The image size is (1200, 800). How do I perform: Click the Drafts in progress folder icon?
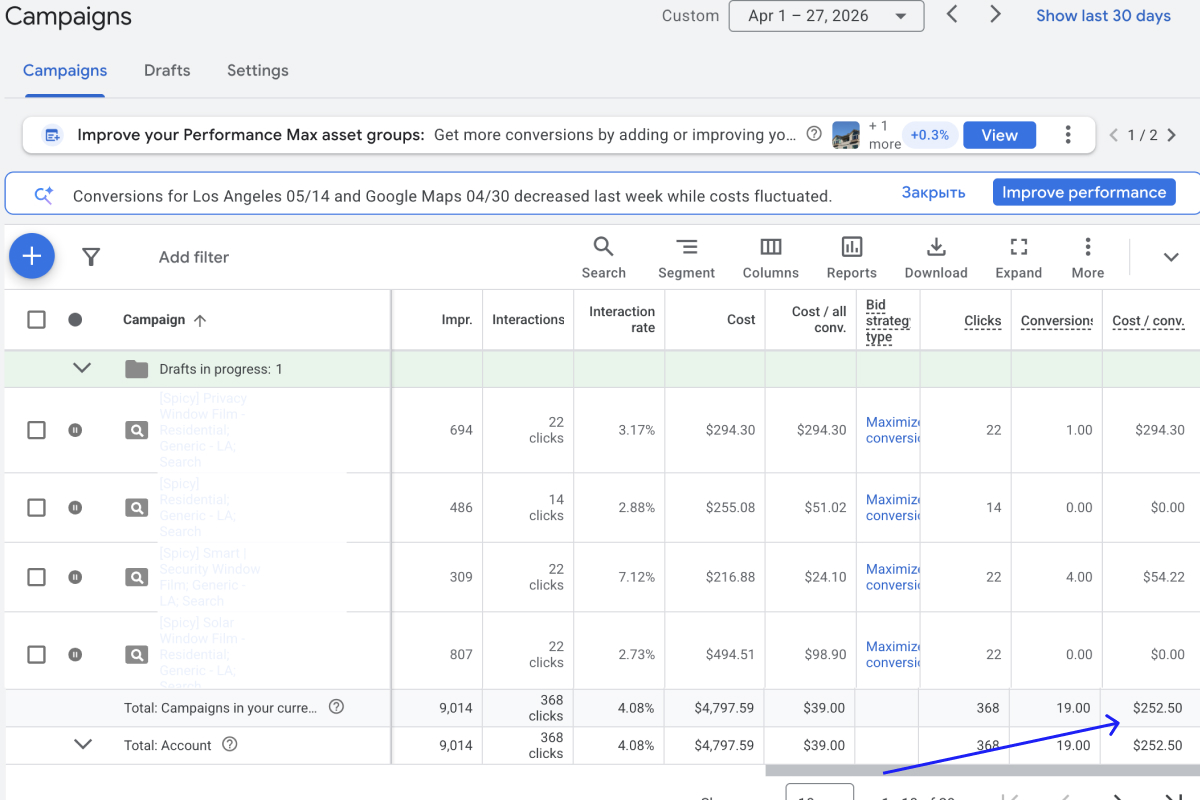coord(136,369)
